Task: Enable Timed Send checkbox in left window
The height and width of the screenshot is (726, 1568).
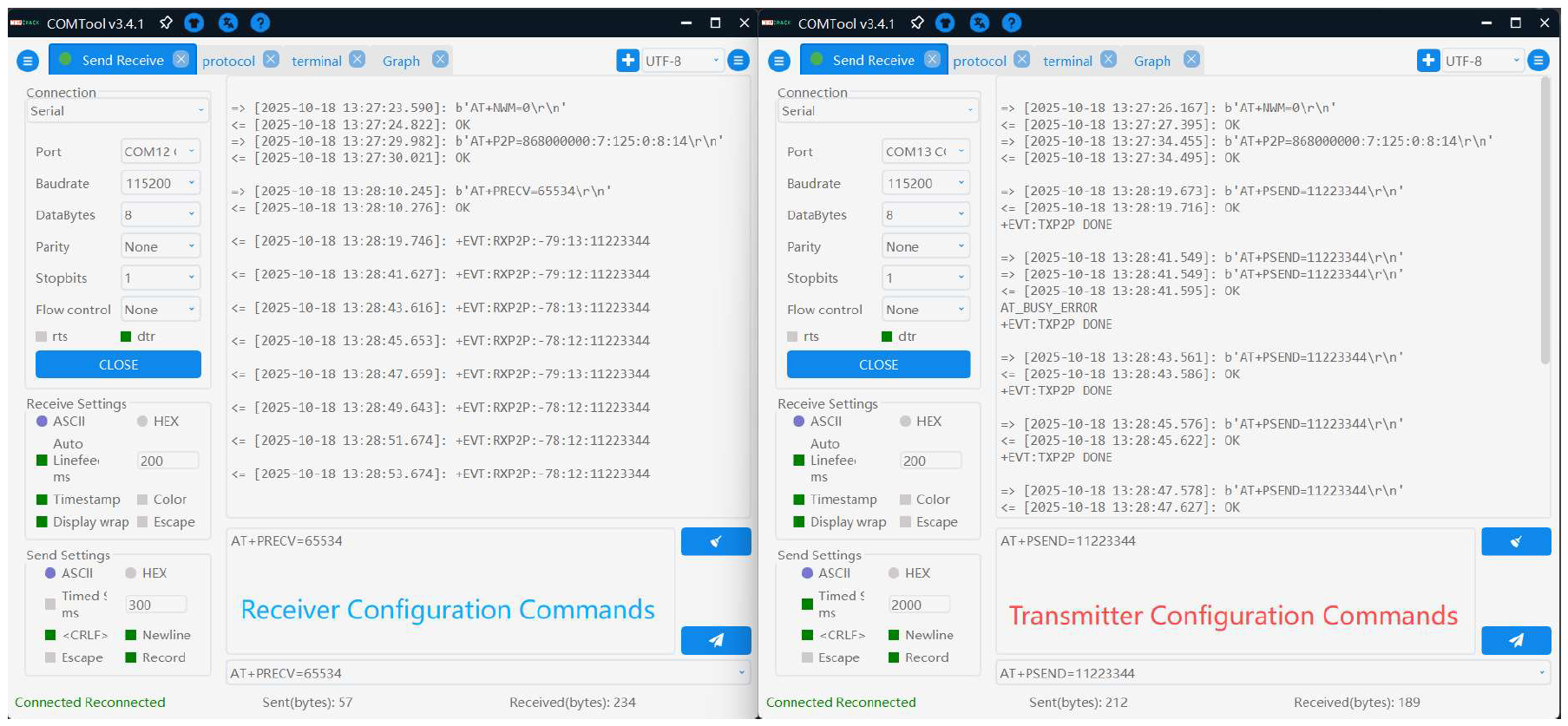Action: pyautogui.click(x=50, y=605)
